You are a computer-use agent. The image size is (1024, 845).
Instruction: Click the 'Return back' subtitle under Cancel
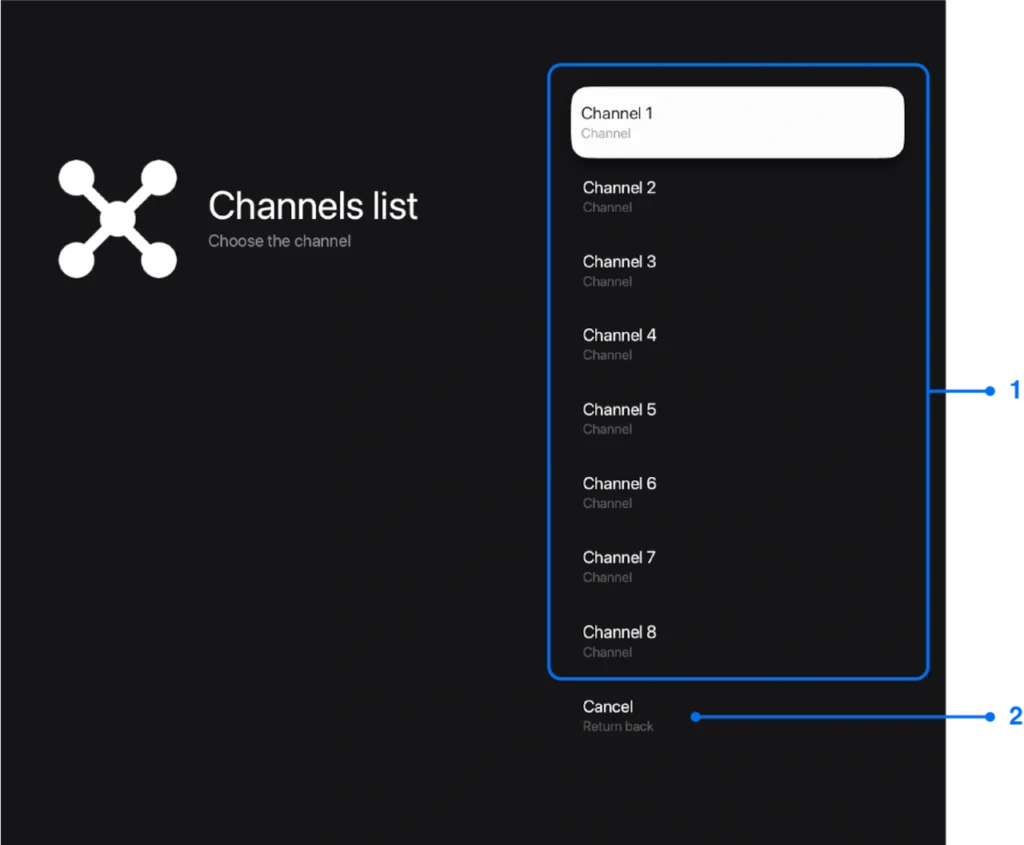point(618,726)
